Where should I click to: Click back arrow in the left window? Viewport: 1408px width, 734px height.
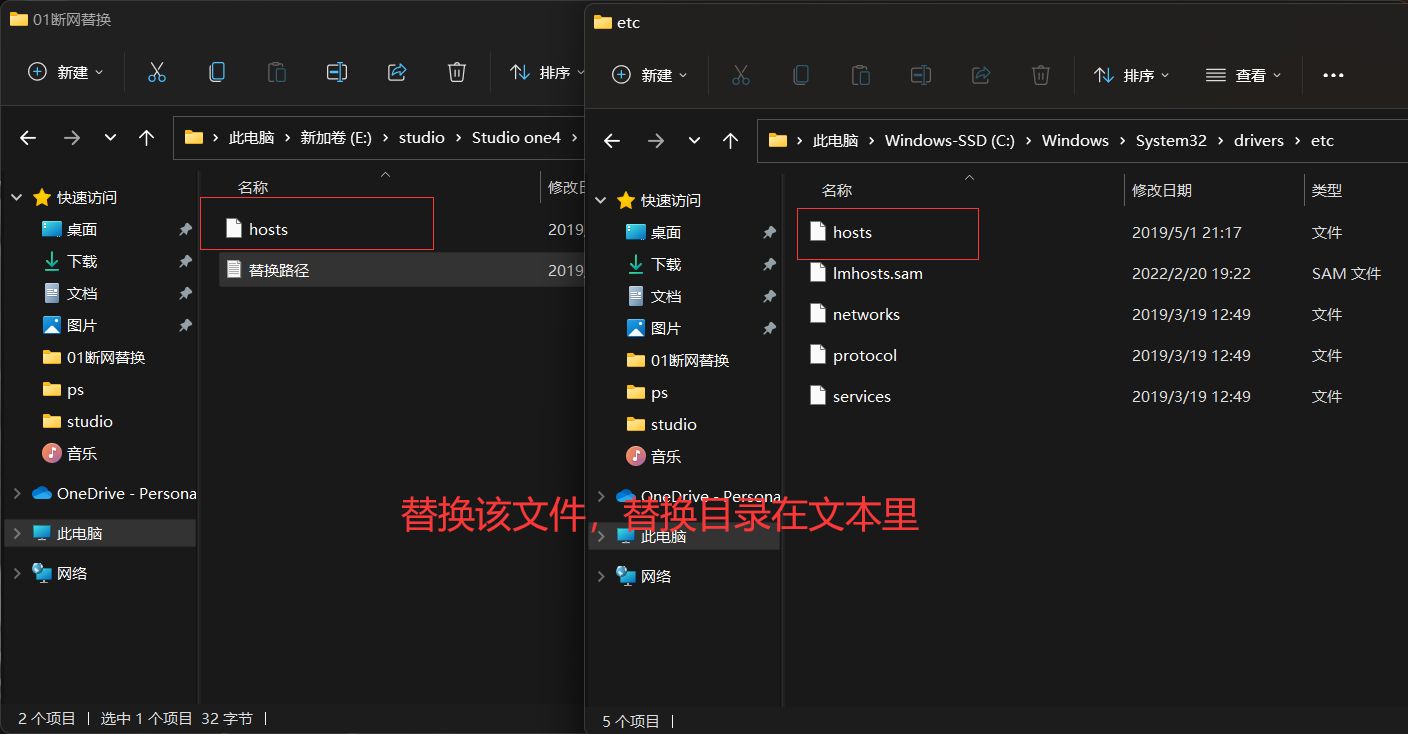coord(28,138)
